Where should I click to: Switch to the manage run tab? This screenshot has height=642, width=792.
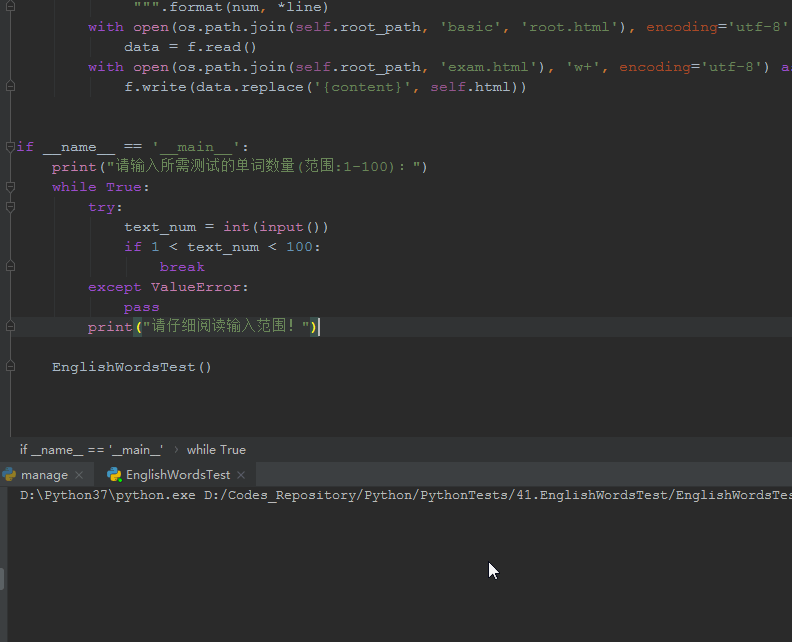(x=44, y=475)
